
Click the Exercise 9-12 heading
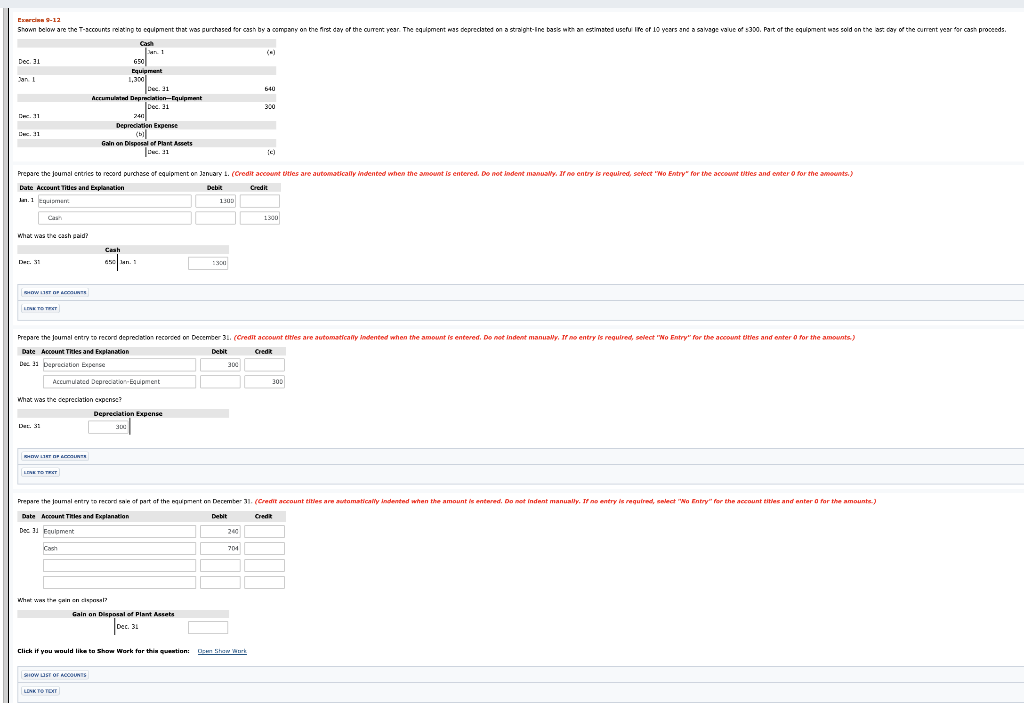(x=39, y=20)
